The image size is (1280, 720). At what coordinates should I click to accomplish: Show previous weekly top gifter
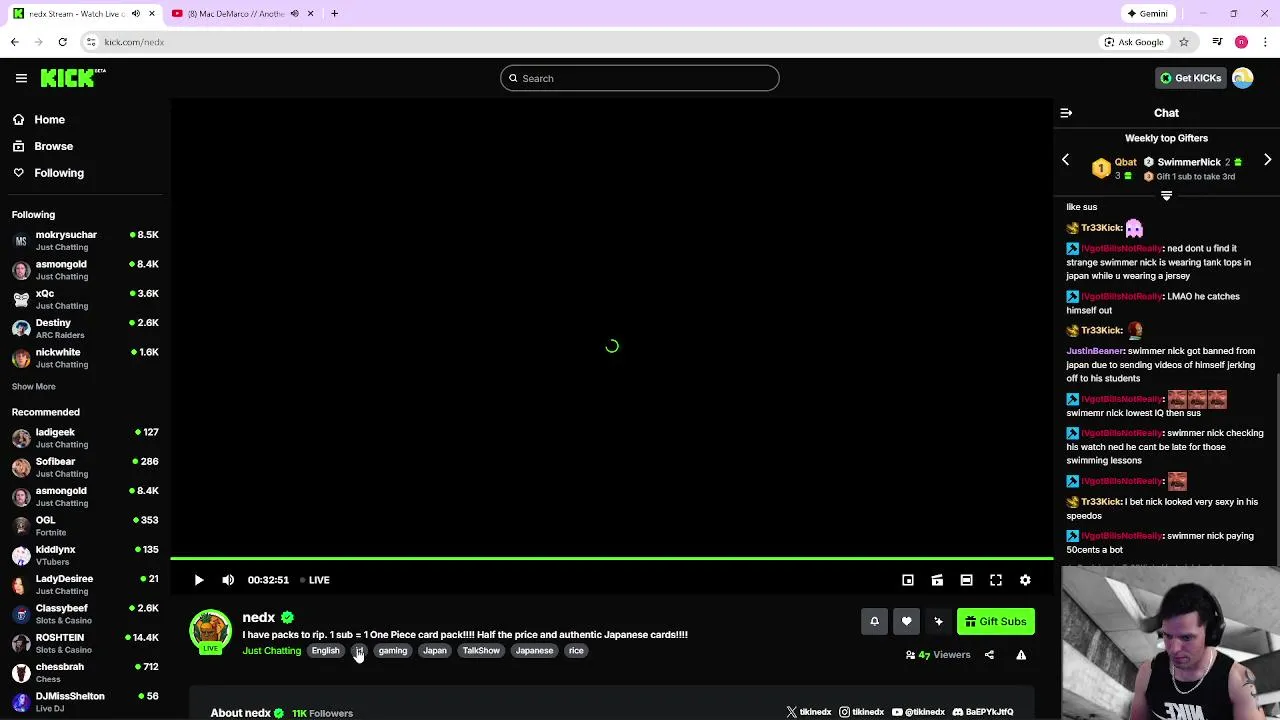[x=1065, y=160]
